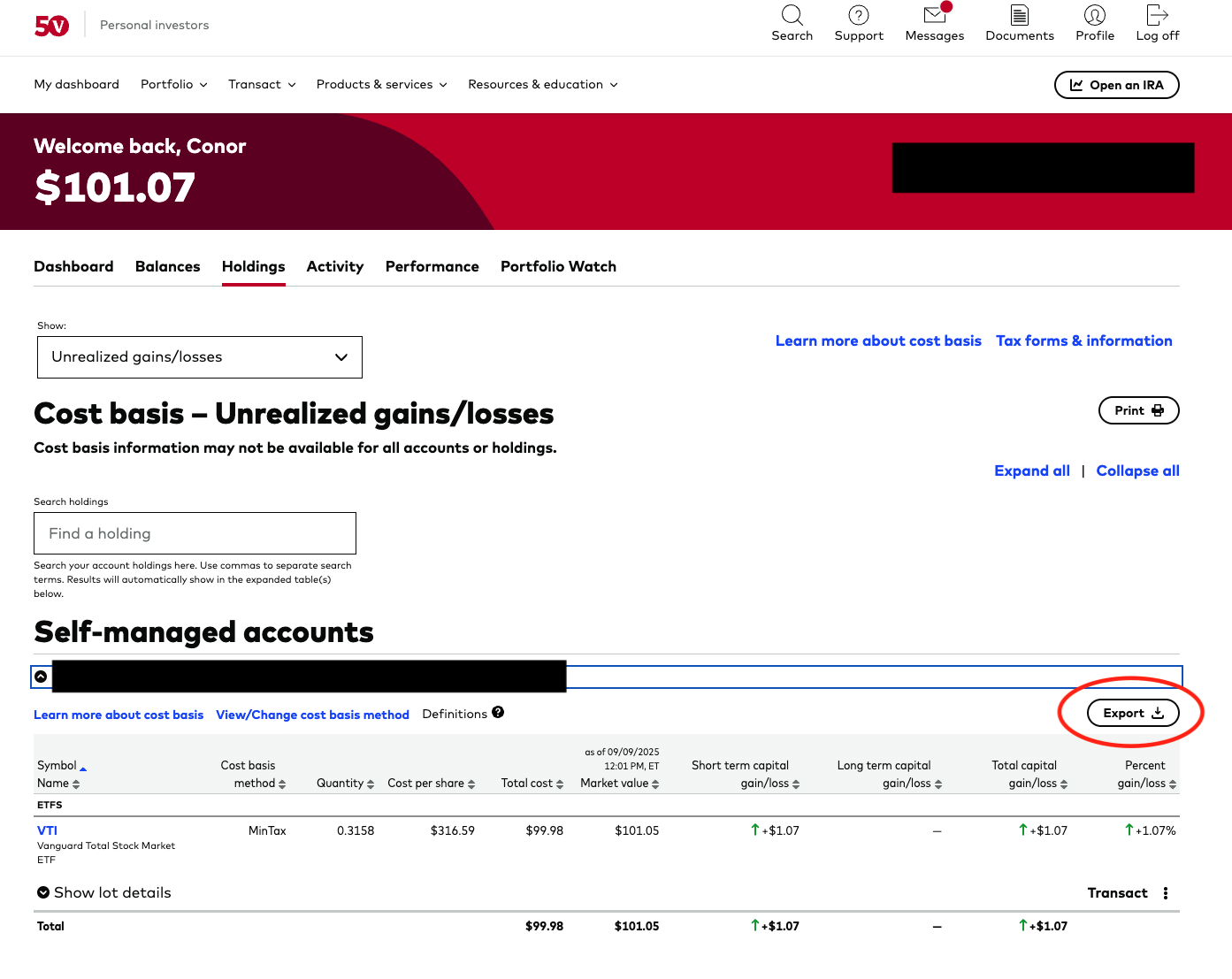Click Find a holding search field

195,533
